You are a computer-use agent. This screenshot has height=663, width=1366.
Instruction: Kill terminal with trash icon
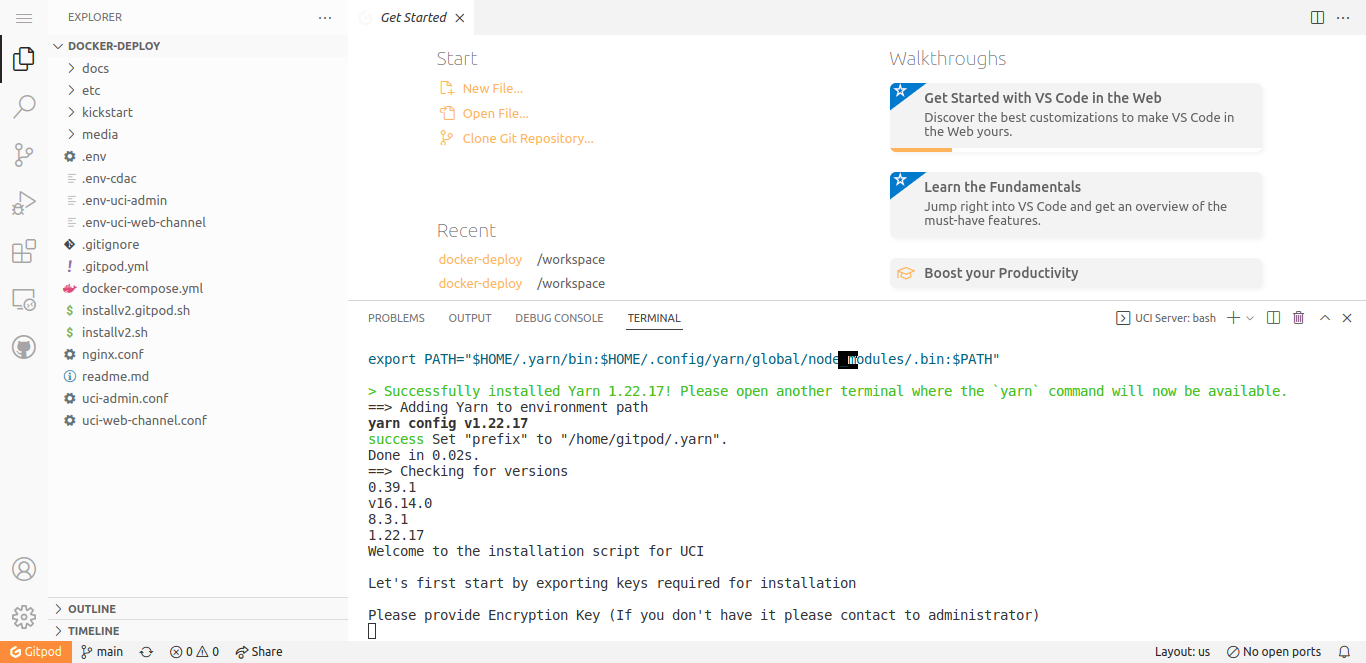point(1299,318)
